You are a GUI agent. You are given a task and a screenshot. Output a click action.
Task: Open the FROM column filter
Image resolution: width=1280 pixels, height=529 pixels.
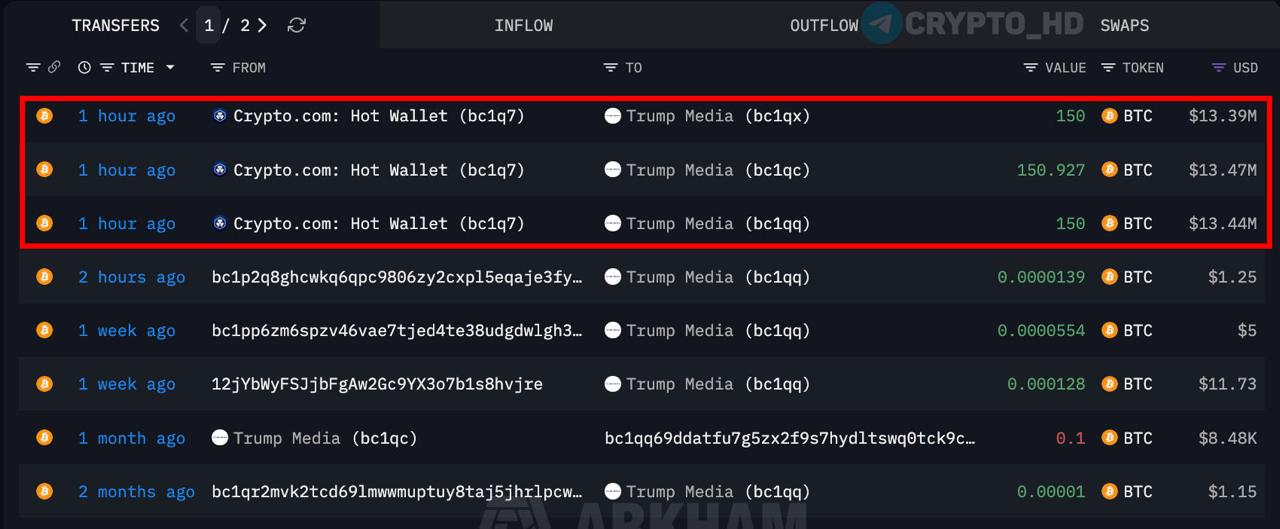(x=218, y=67)
